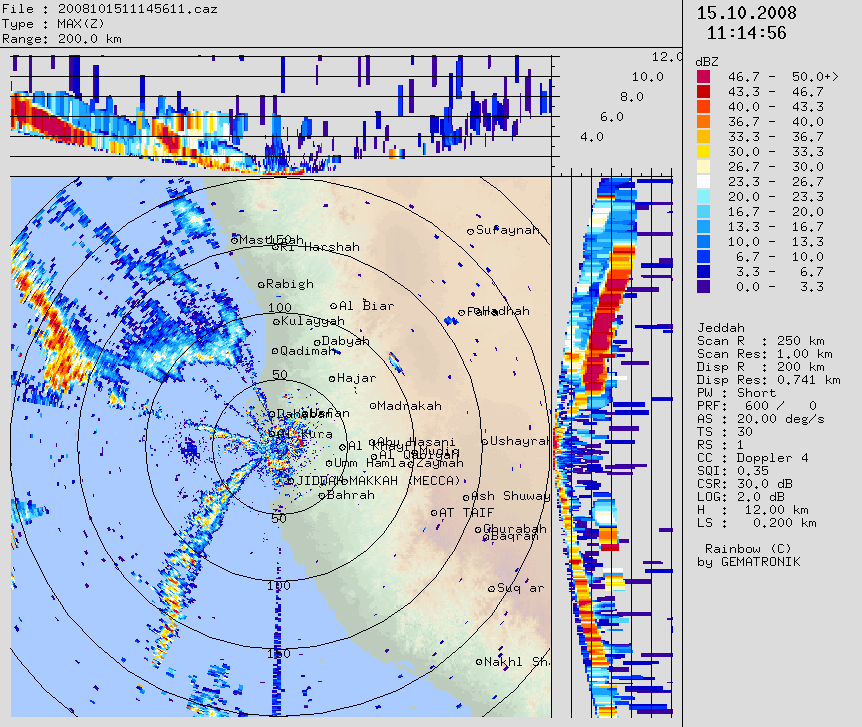Screen dimensions: 862x727
Task: Click the Hajar map label
Action: click(356, 378)
